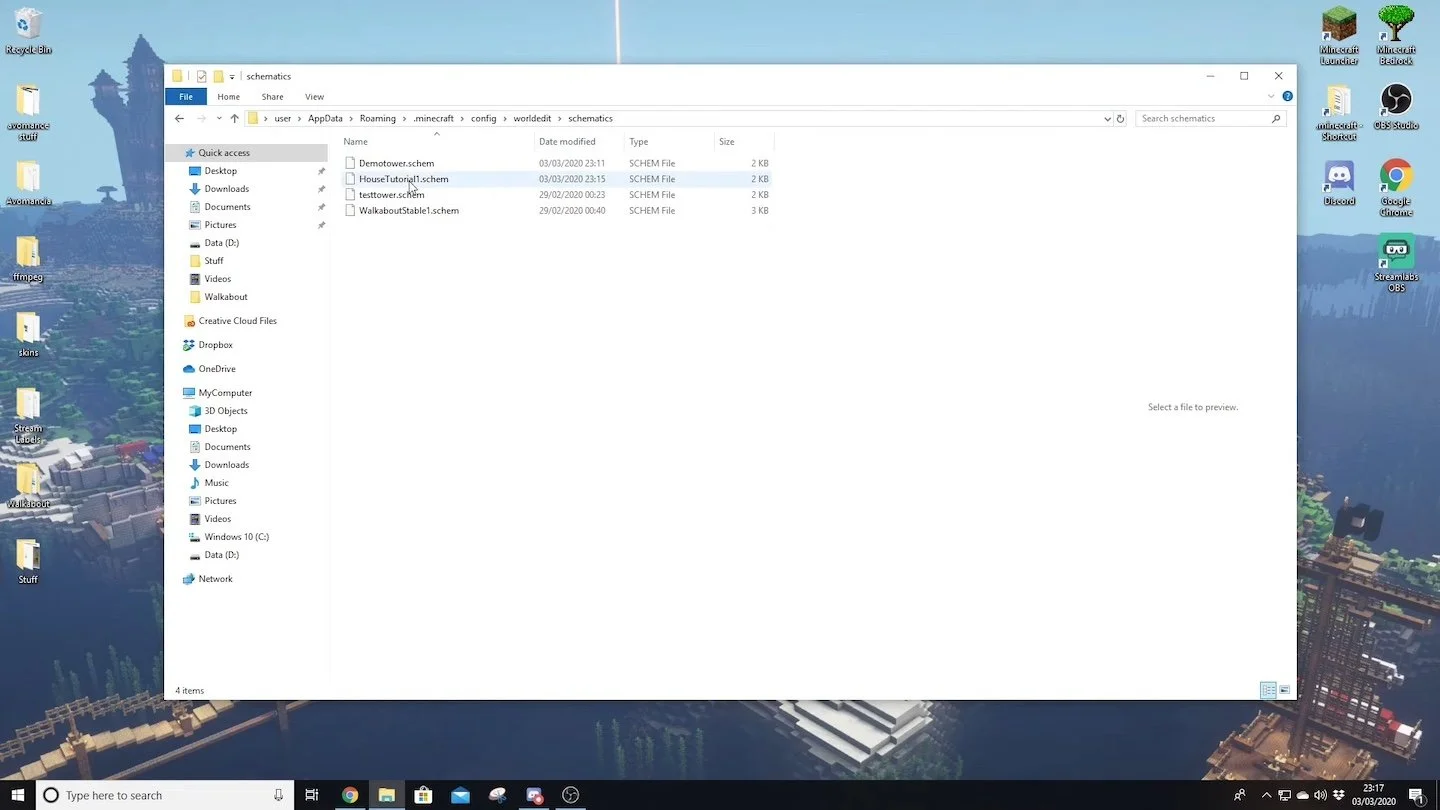Click into the Search schematics field
1440x810 pixels.
[1205, 118]
